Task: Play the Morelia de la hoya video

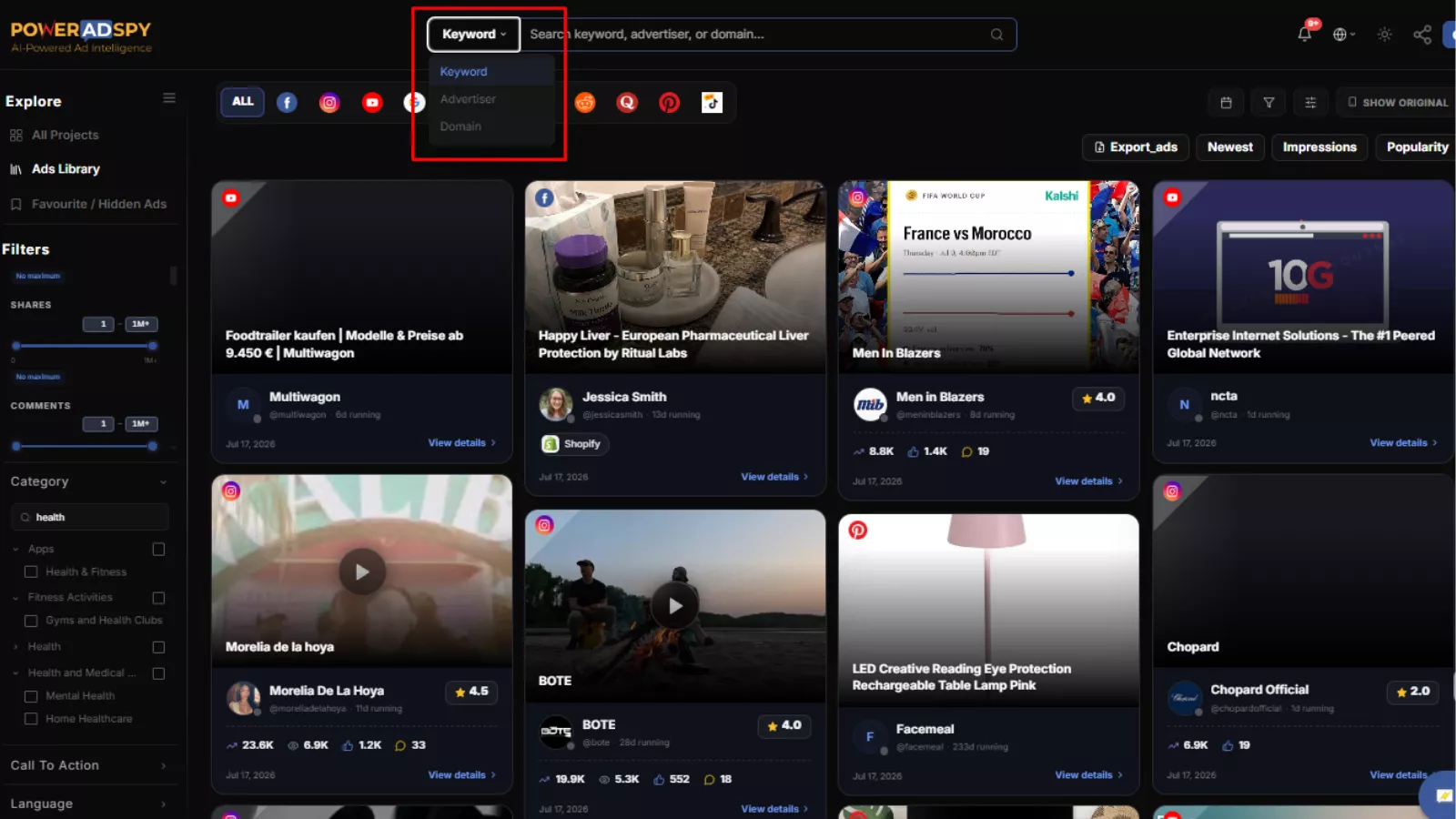Action: click(362, 571)
